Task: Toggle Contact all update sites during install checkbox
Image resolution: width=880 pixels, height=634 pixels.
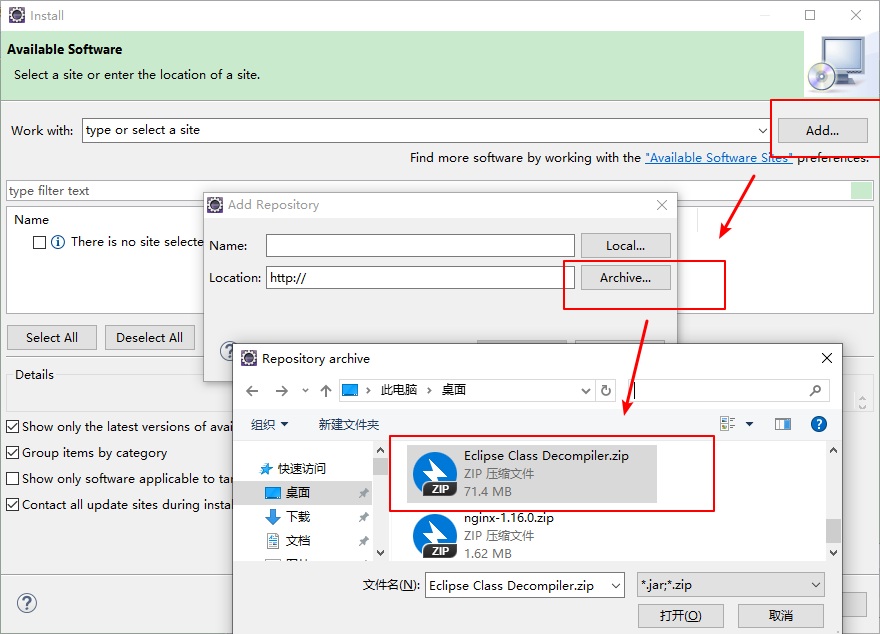Action: point(12,504)
